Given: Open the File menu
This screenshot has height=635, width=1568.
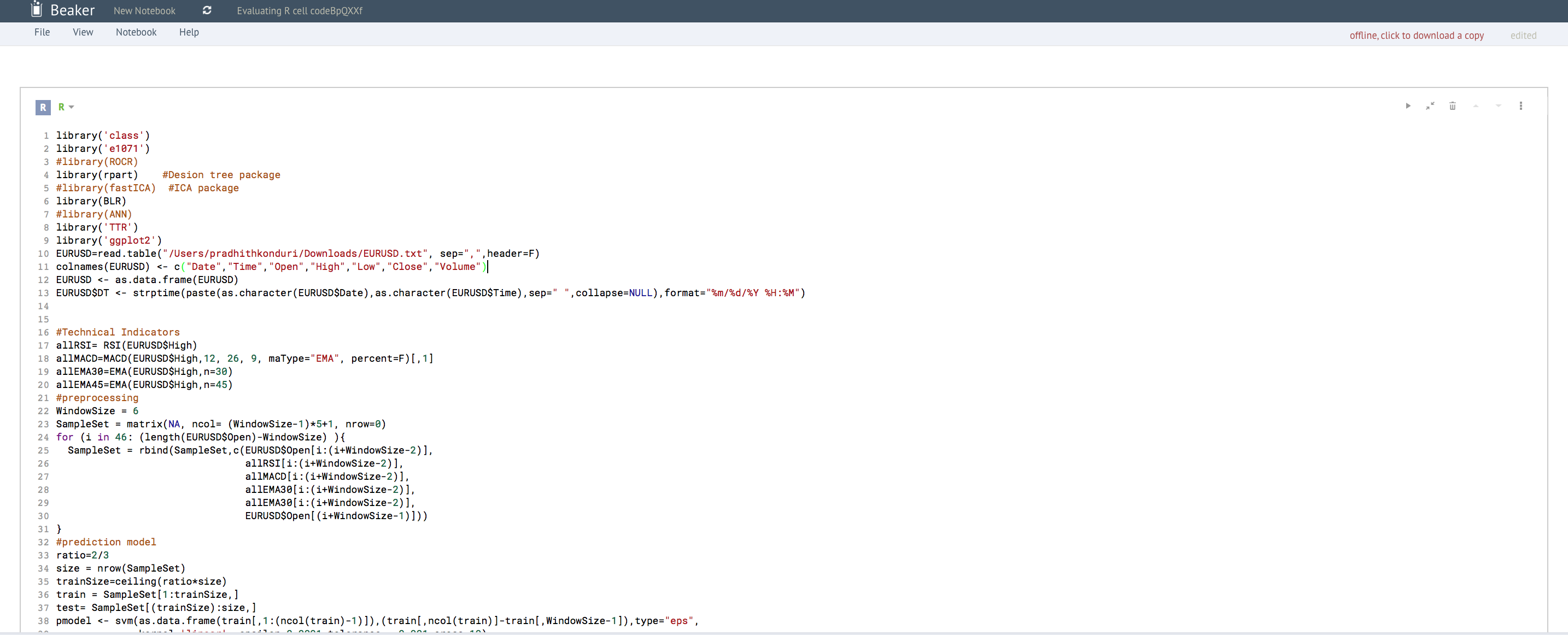Looking at the screenshot, I should [x=42, y=32].
